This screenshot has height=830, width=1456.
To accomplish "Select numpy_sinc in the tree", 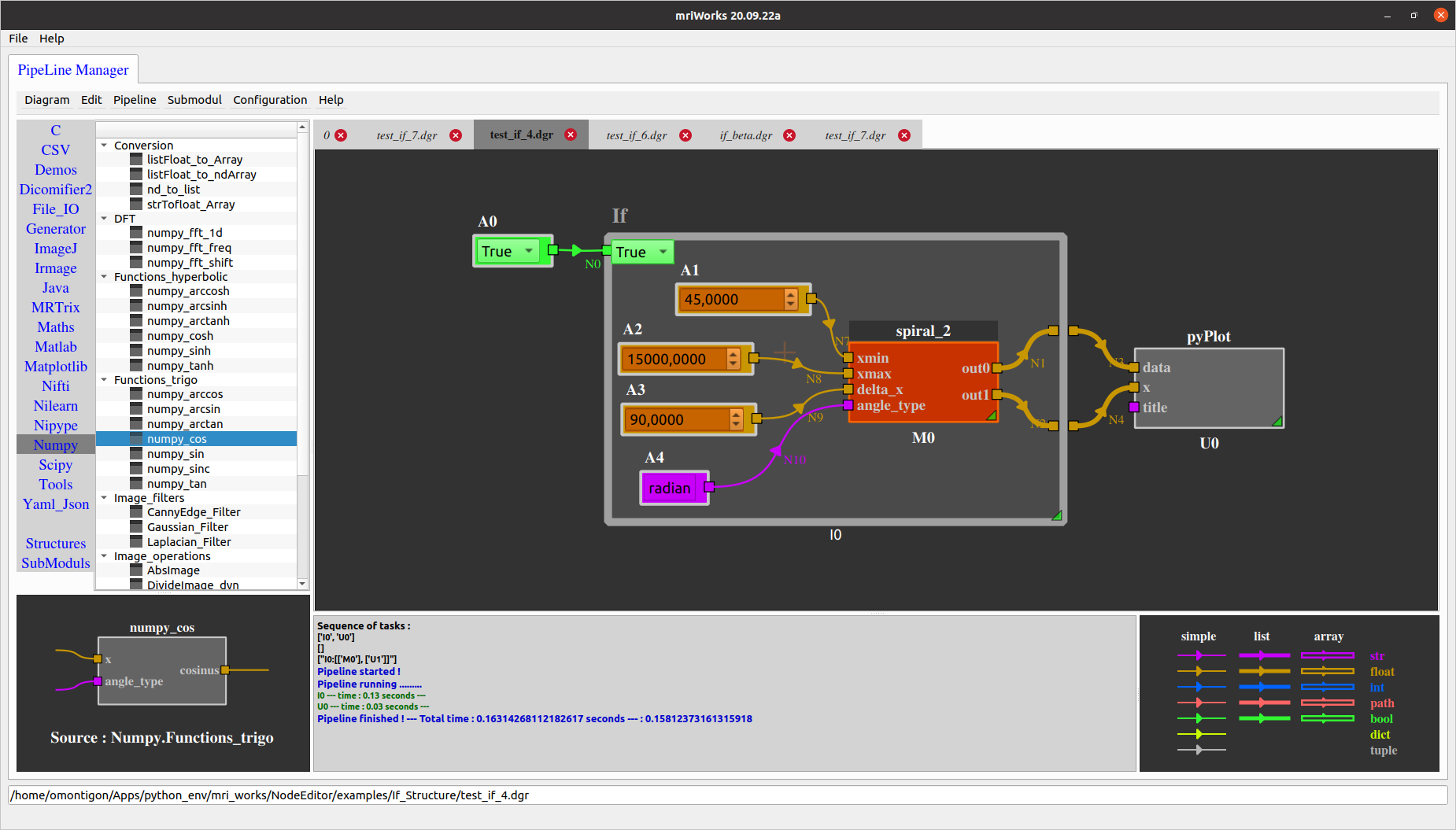I will click(x=178, y=469).
